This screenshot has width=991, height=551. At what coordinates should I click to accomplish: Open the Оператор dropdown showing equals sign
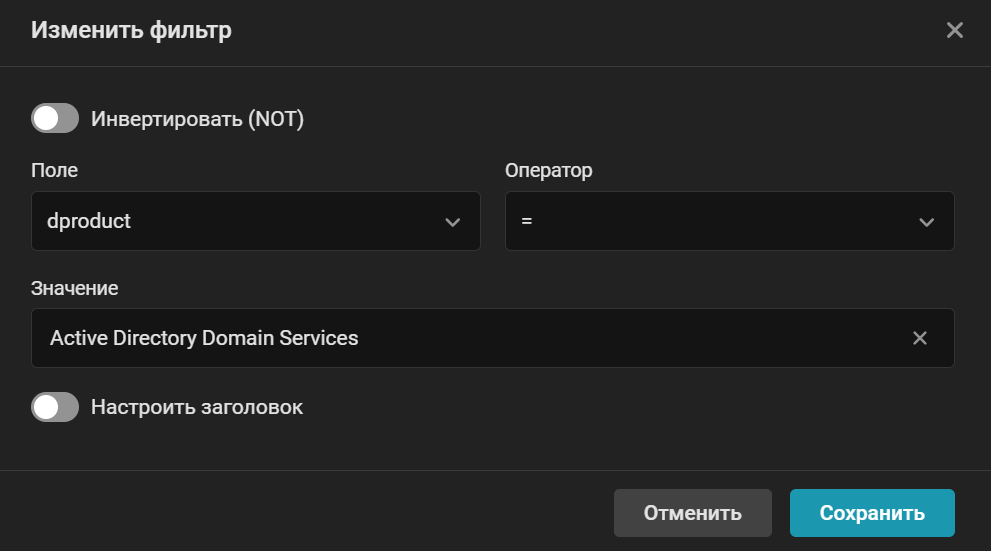tap(729, 221)
